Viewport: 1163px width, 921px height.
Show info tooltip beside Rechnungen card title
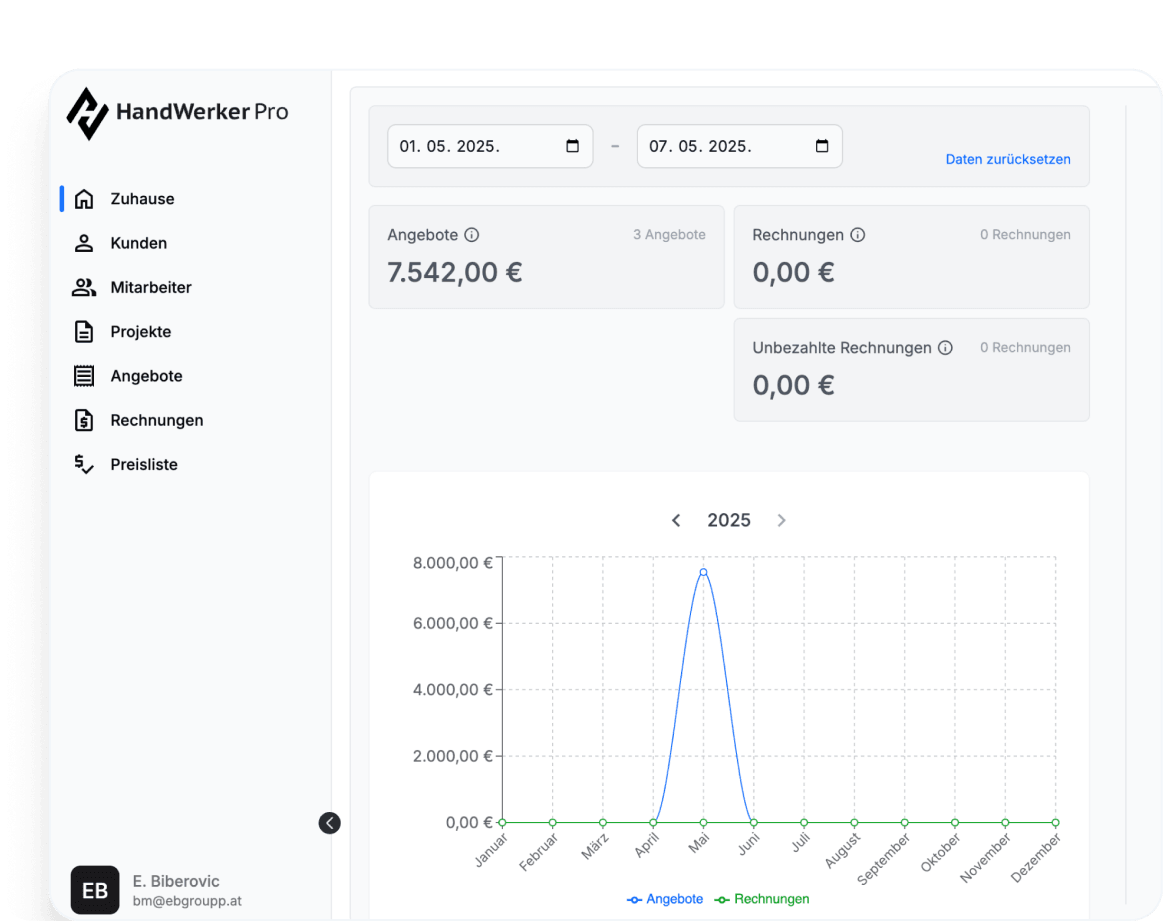tap(857, 235)
